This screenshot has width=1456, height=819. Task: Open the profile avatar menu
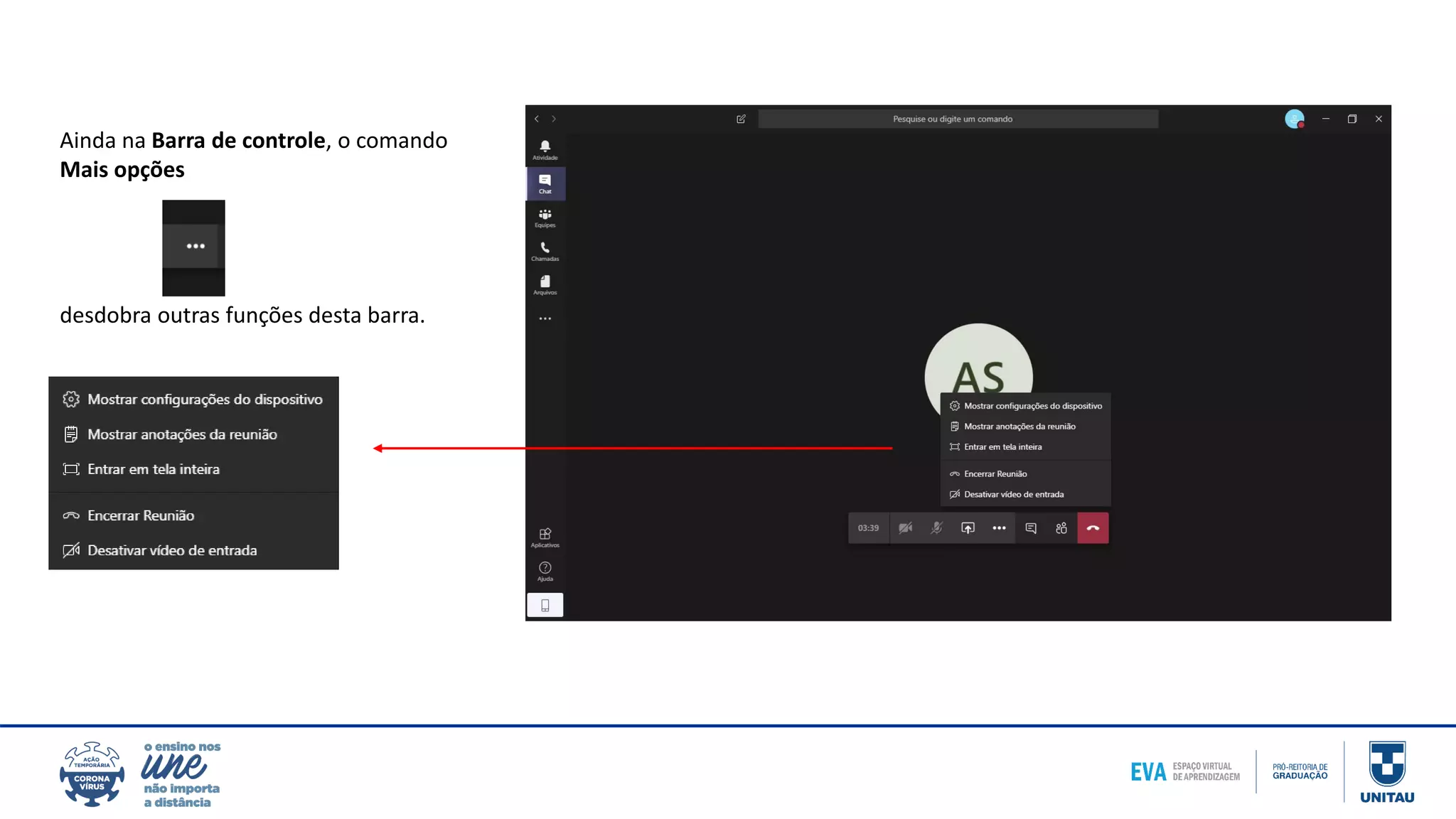pos(1294,119)
